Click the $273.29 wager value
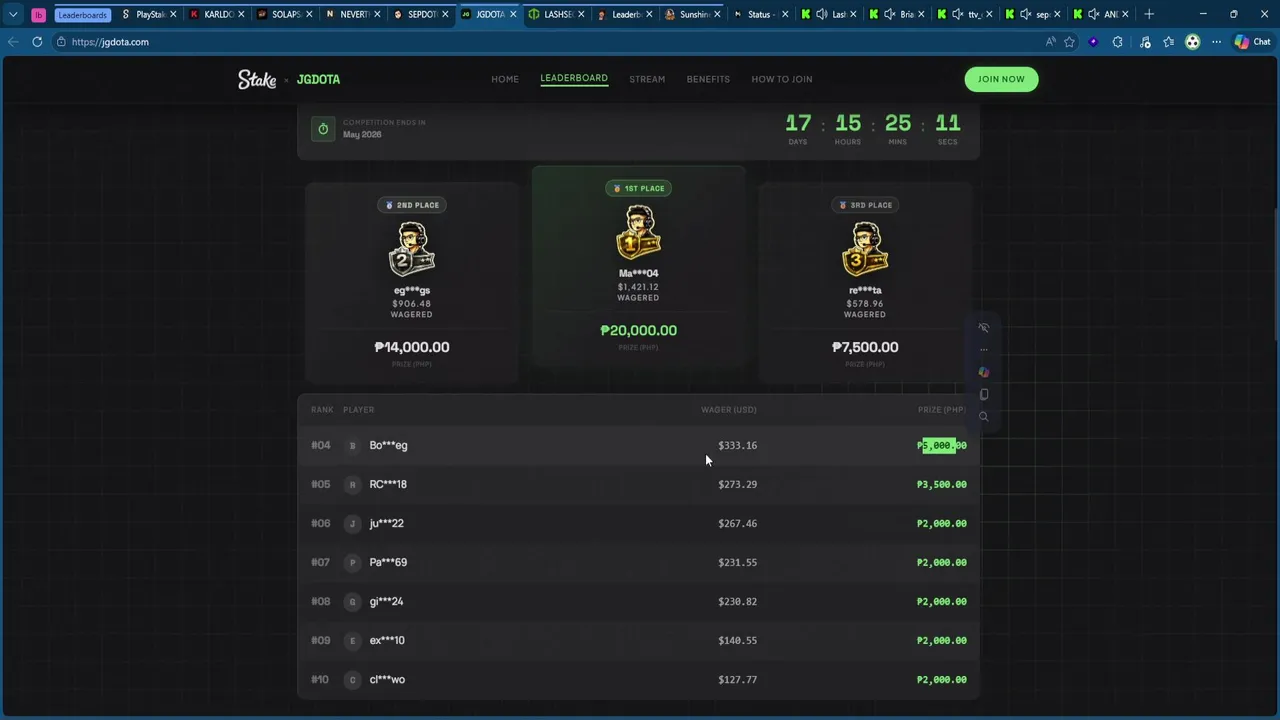Image resolution: width=1280 pixels, height=720 pixels. (737, 484)
